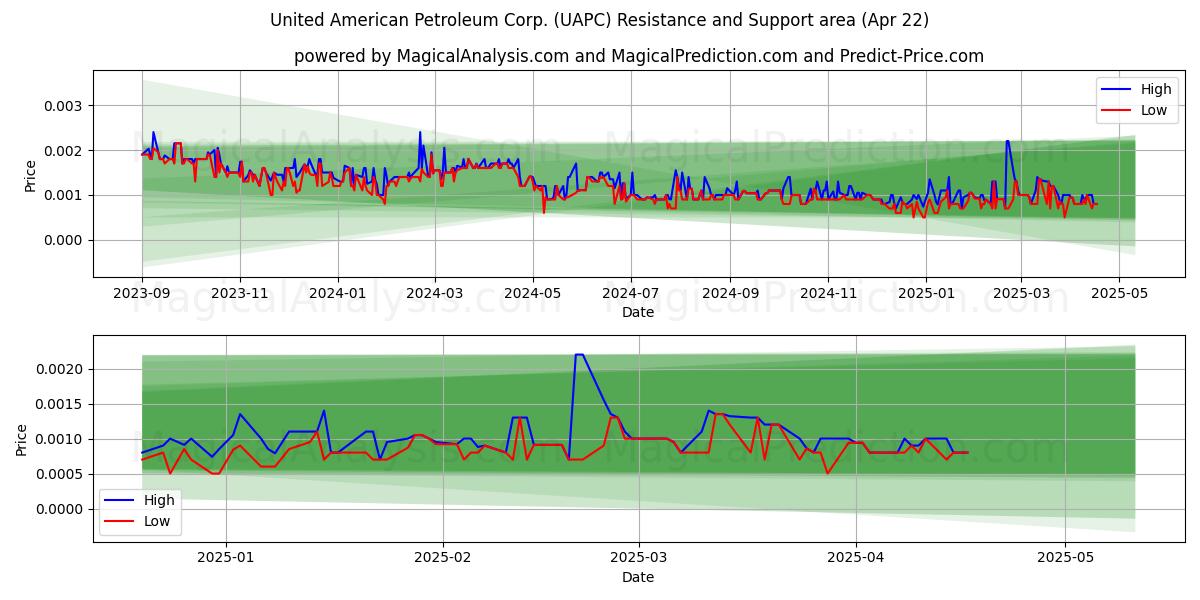The image size is (1200, 600).
Task: Click the '0.0010' y-axis label in bottom chart
Action: click(x=61, y=440)
